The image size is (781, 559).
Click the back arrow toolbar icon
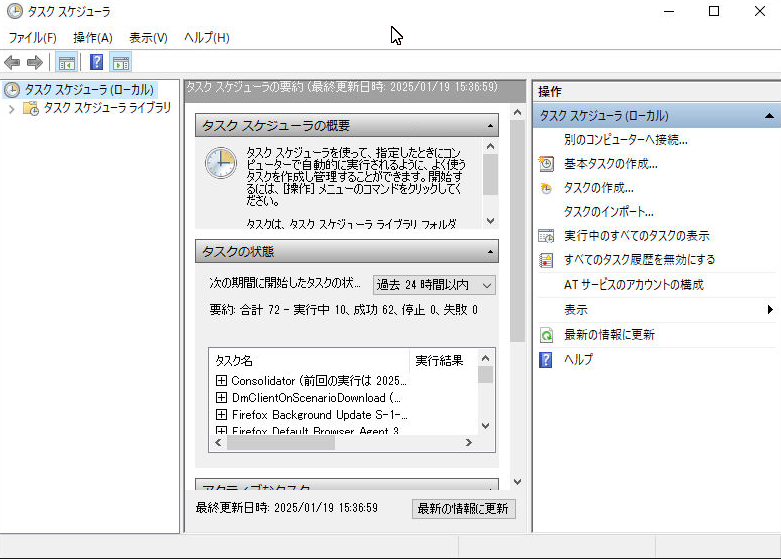[12, 62]
